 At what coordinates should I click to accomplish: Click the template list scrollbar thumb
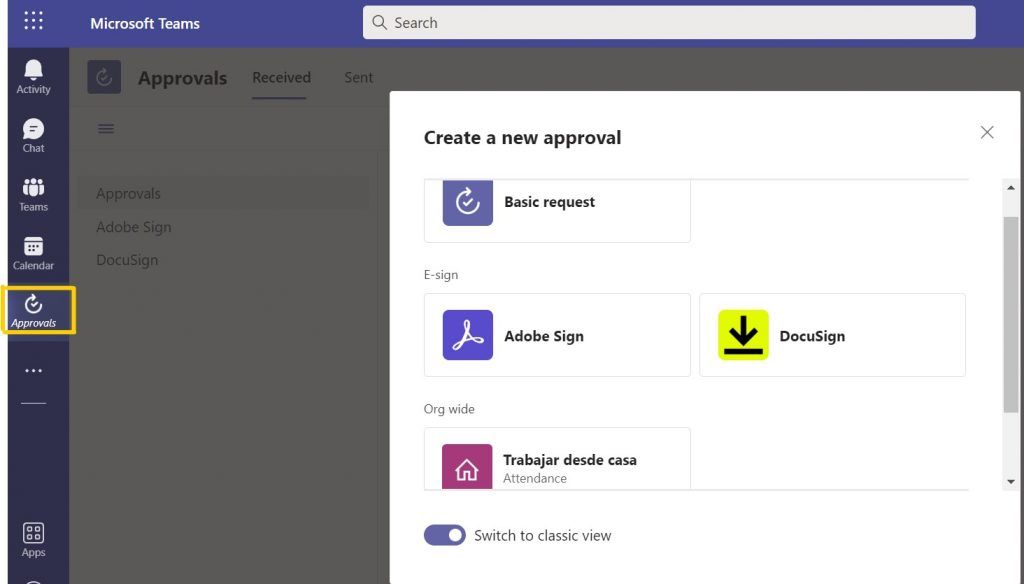1011,314
